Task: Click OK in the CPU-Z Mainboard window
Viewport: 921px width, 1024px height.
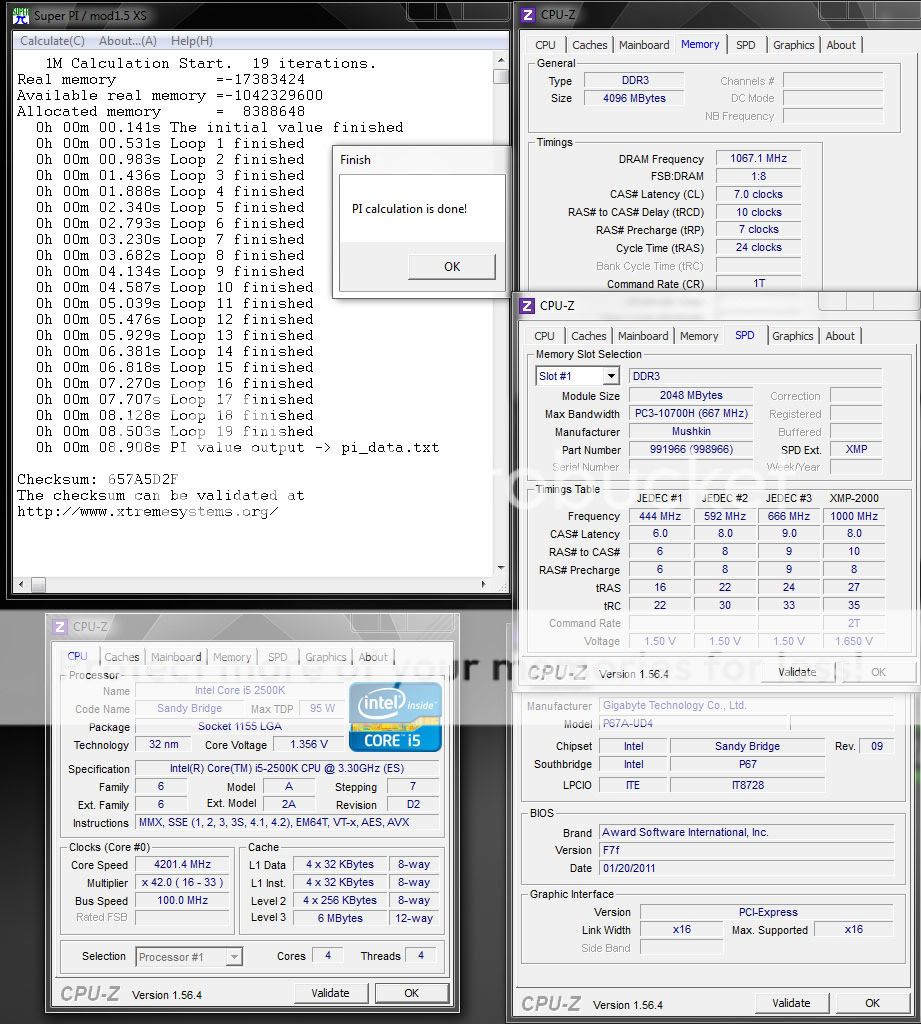Action: 873,1003
